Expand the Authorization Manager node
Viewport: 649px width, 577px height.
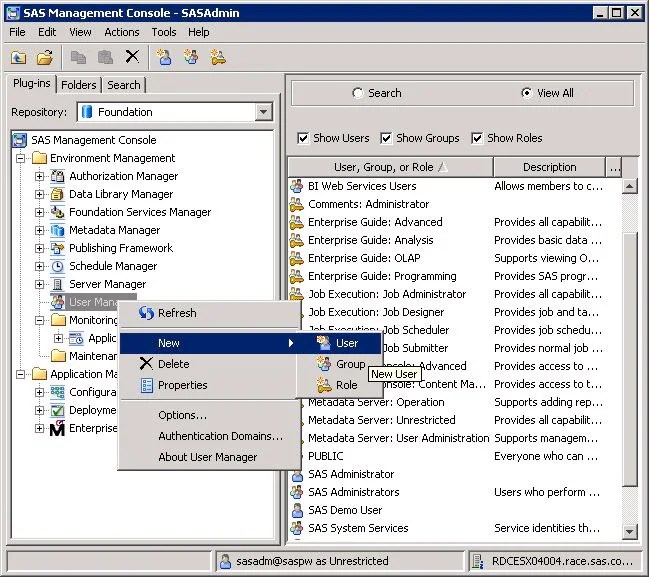39,176
